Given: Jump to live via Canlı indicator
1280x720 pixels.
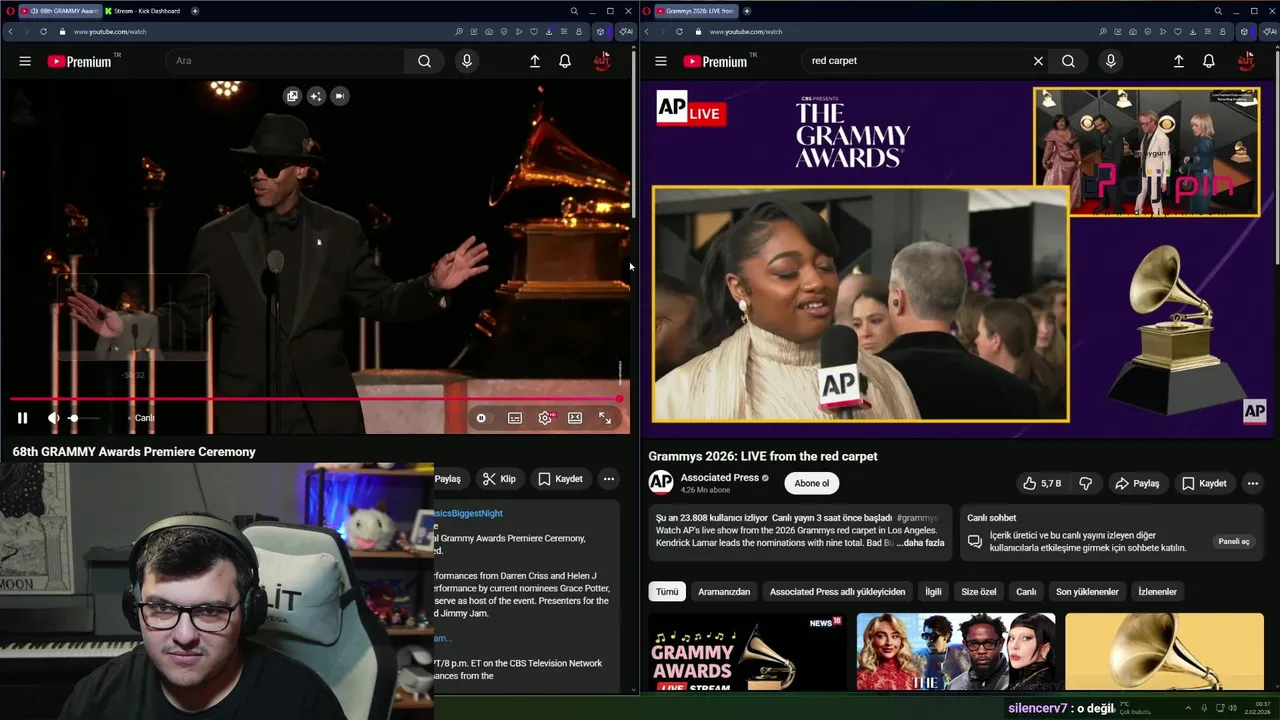Looking at the screenshot, I should click(143, 418).
